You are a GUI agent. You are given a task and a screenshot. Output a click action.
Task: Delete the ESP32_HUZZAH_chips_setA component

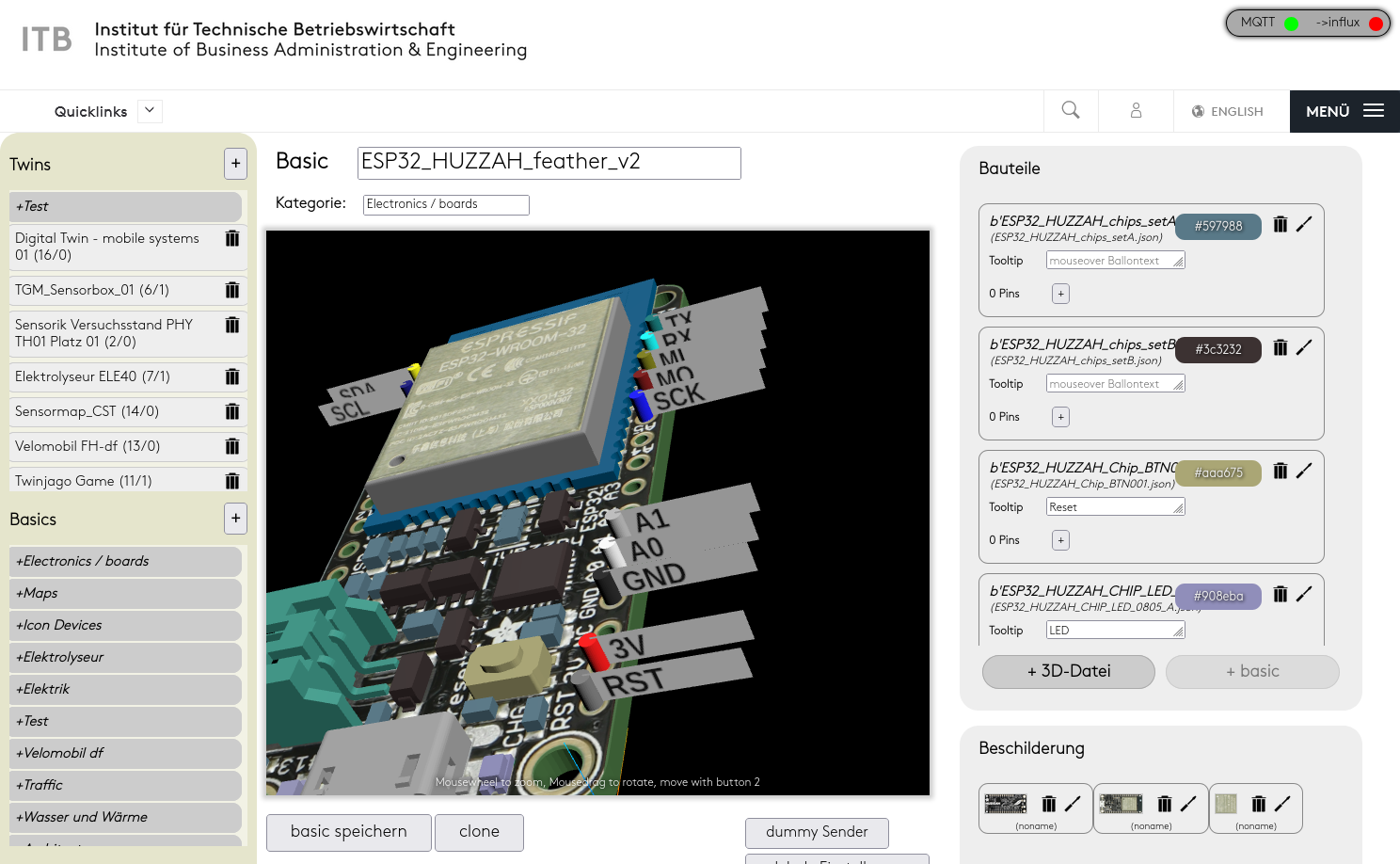pos(1280,225)
